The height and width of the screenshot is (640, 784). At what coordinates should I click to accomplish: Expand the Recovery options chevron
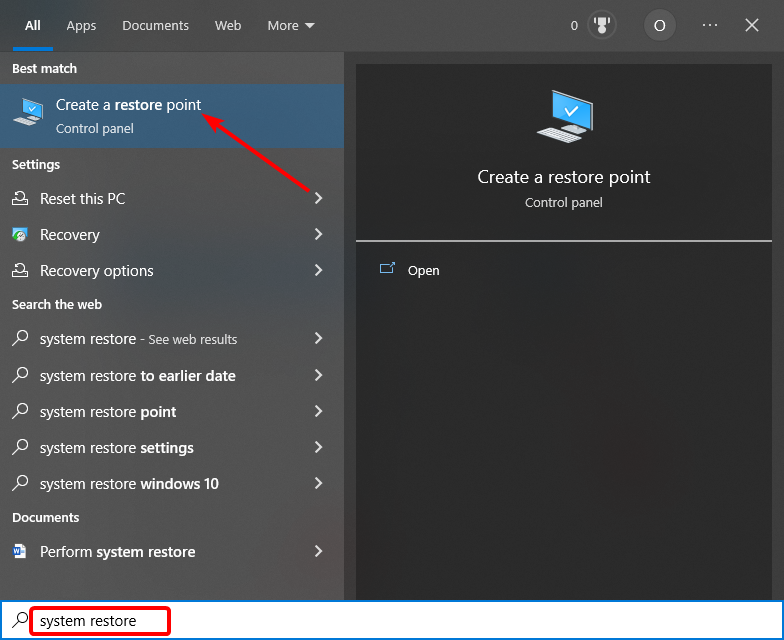318,270
